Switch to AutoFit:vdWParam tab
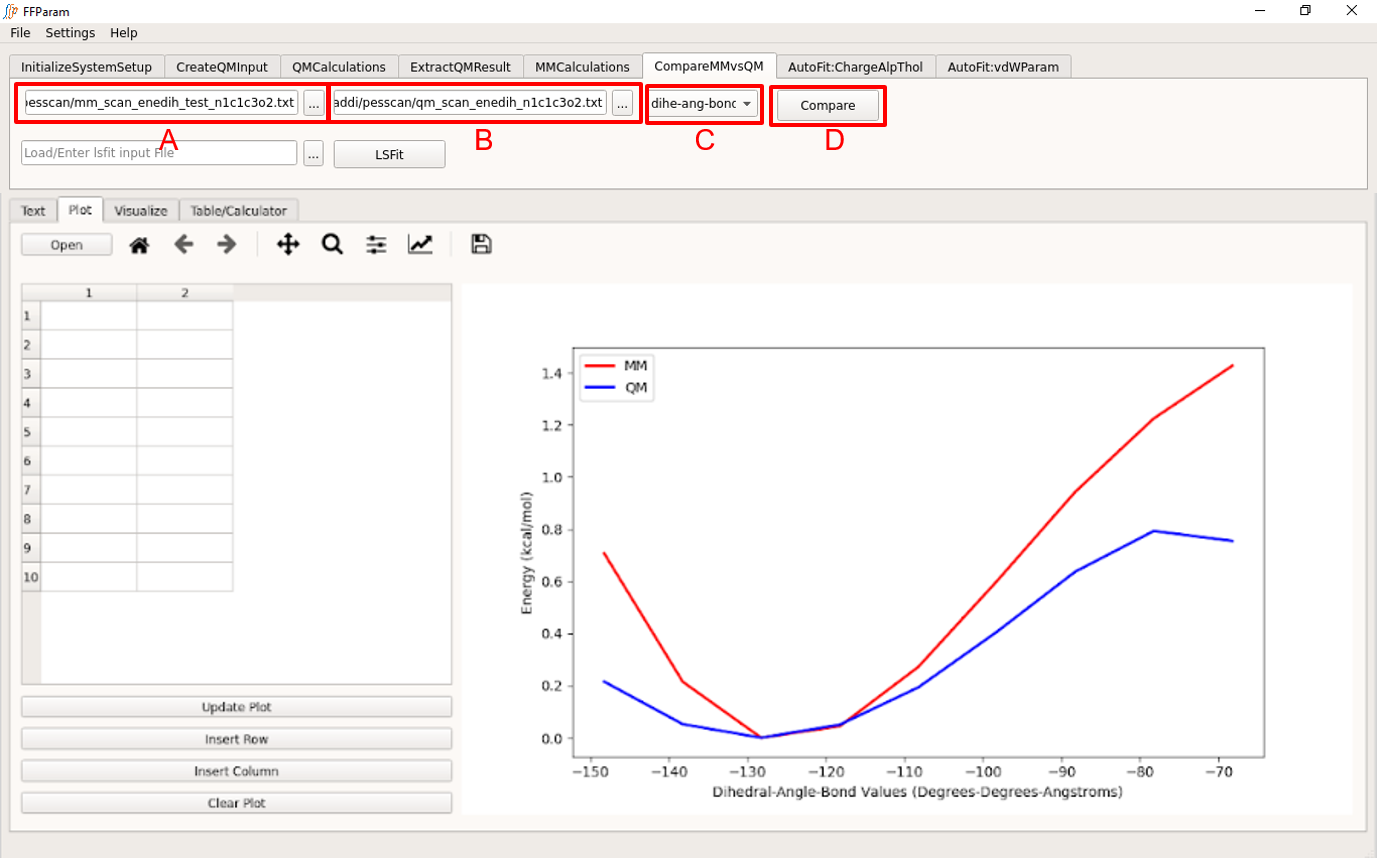The width and height of the screenshot is (1377, 858). pos(1003,67)
